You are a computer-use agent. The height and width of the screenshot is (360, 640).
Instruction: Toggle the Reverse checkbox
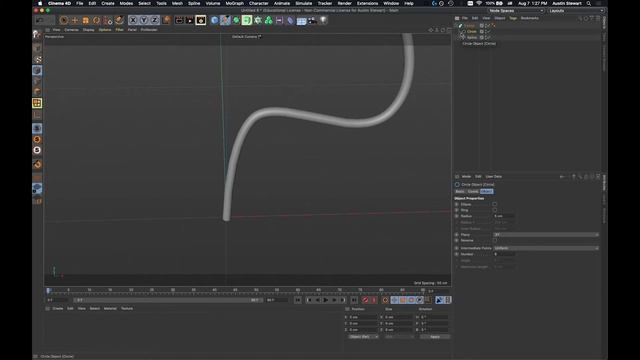(495, 240)
